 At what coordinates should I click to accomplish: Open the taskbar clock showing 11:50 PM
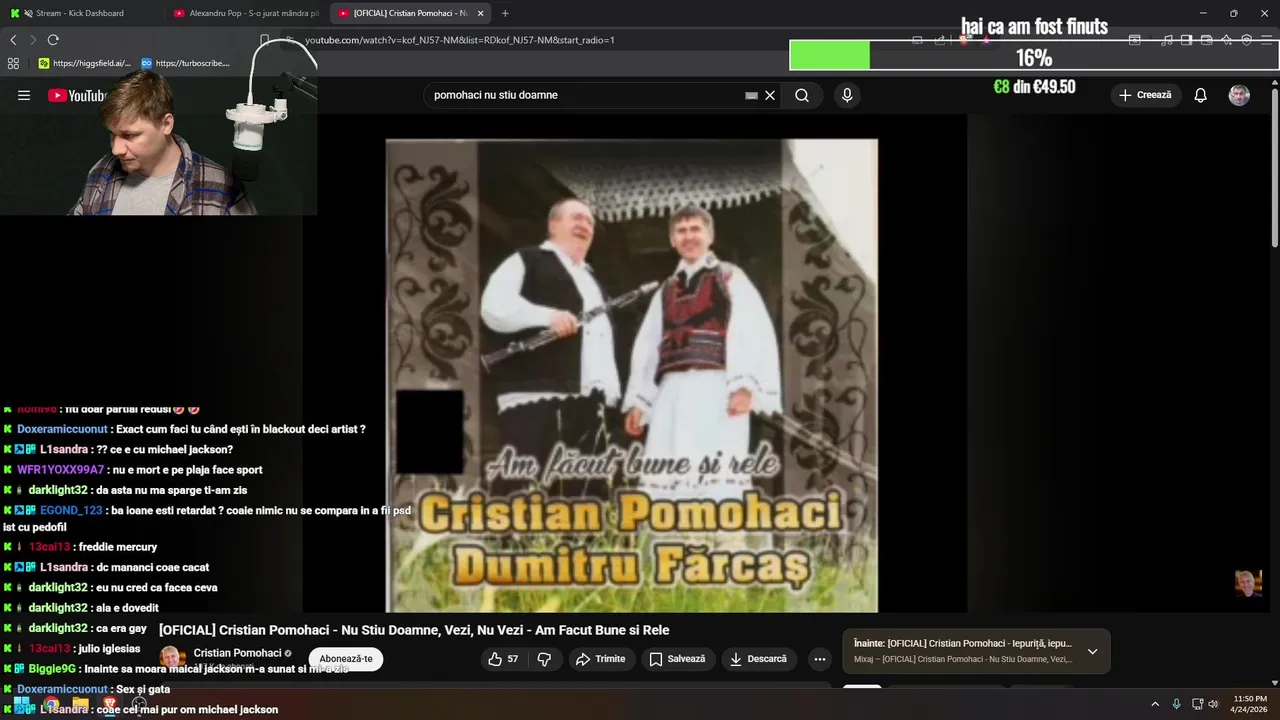coord(1250,704)
